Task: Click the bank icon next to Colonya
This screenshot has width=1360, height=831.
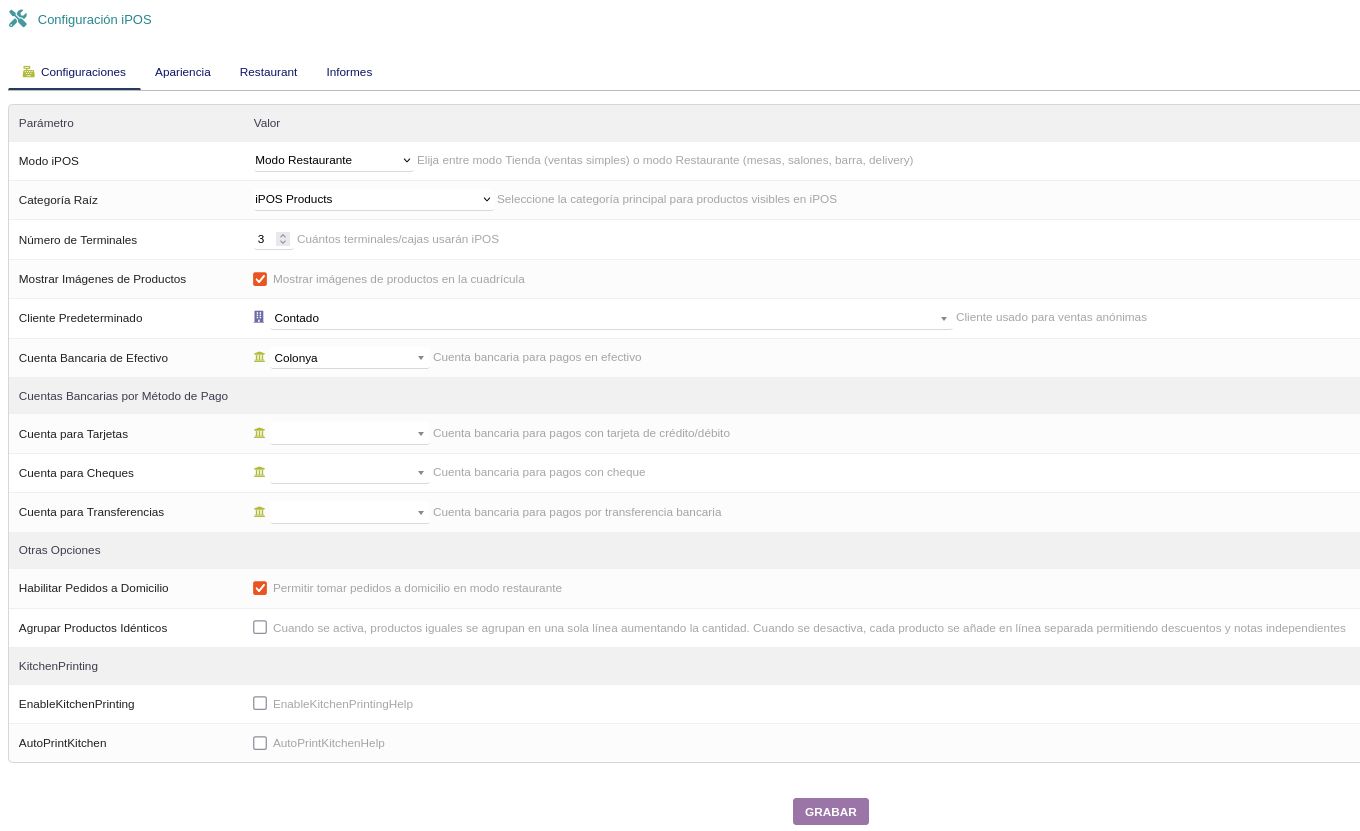Action: [260, 357]
